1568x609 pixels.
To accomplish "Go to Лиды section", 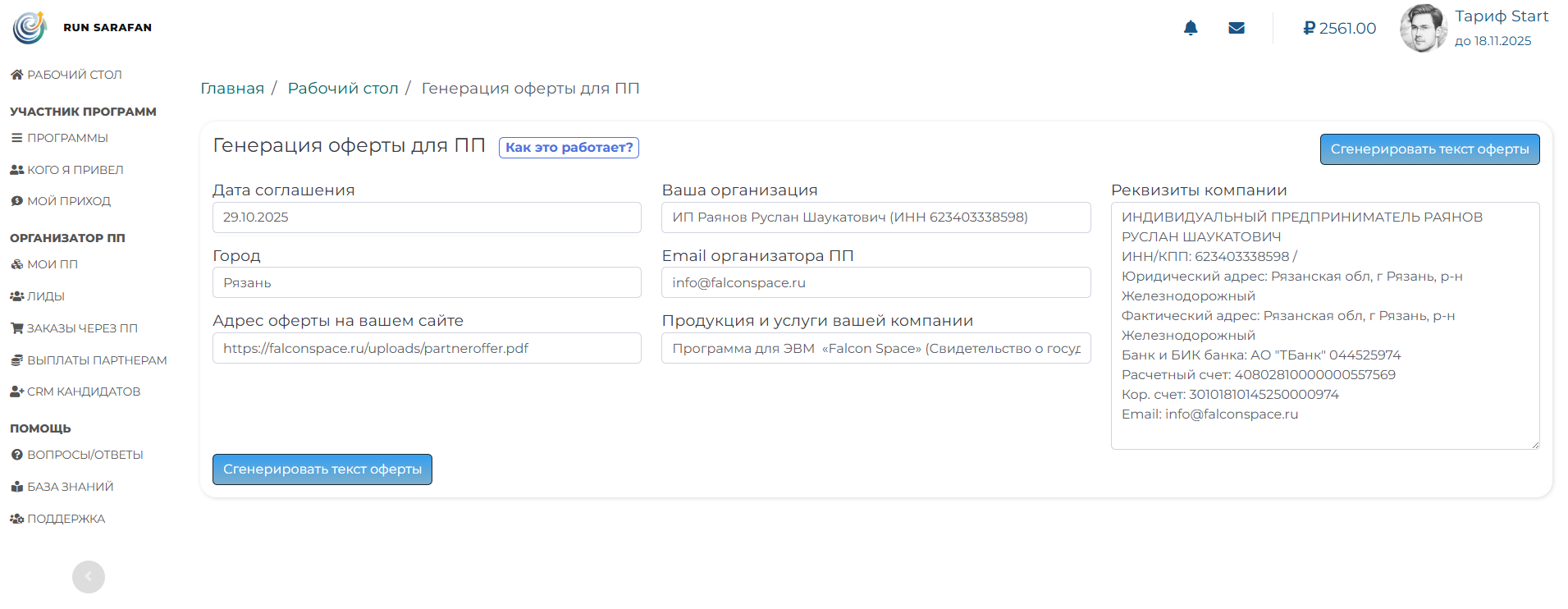I will click(x=38, y=296).
